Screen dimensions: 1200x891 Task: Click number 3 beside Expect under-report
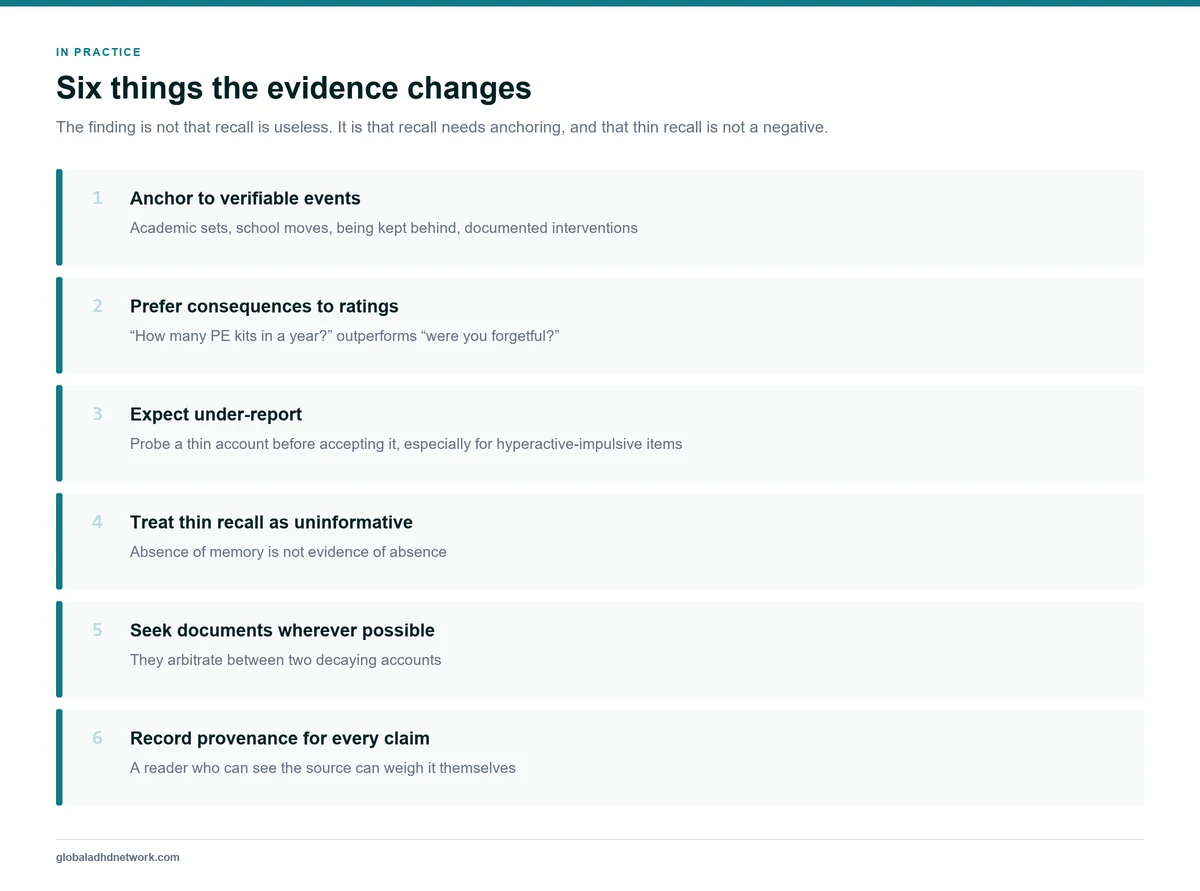coord(97,414)
